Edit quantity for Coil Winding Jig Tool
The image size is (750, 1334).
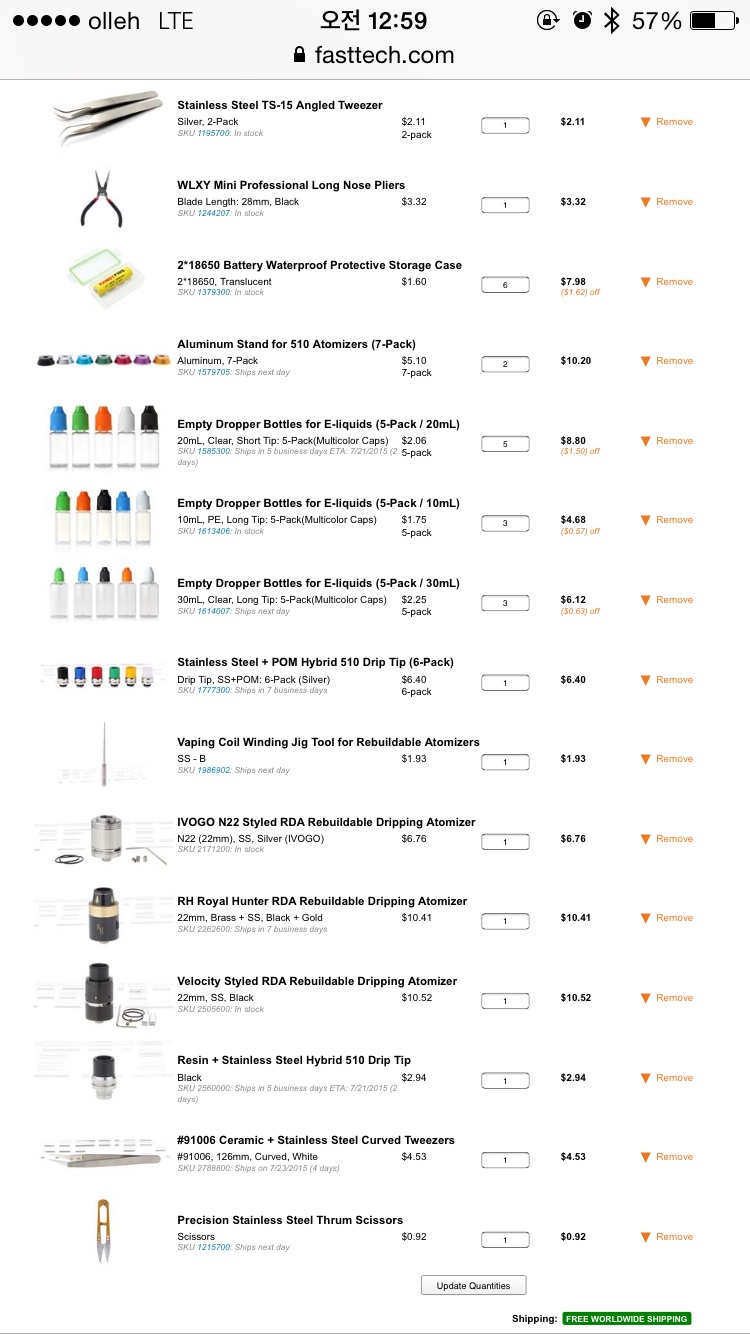pyautogui.click(x=505, y=762)
